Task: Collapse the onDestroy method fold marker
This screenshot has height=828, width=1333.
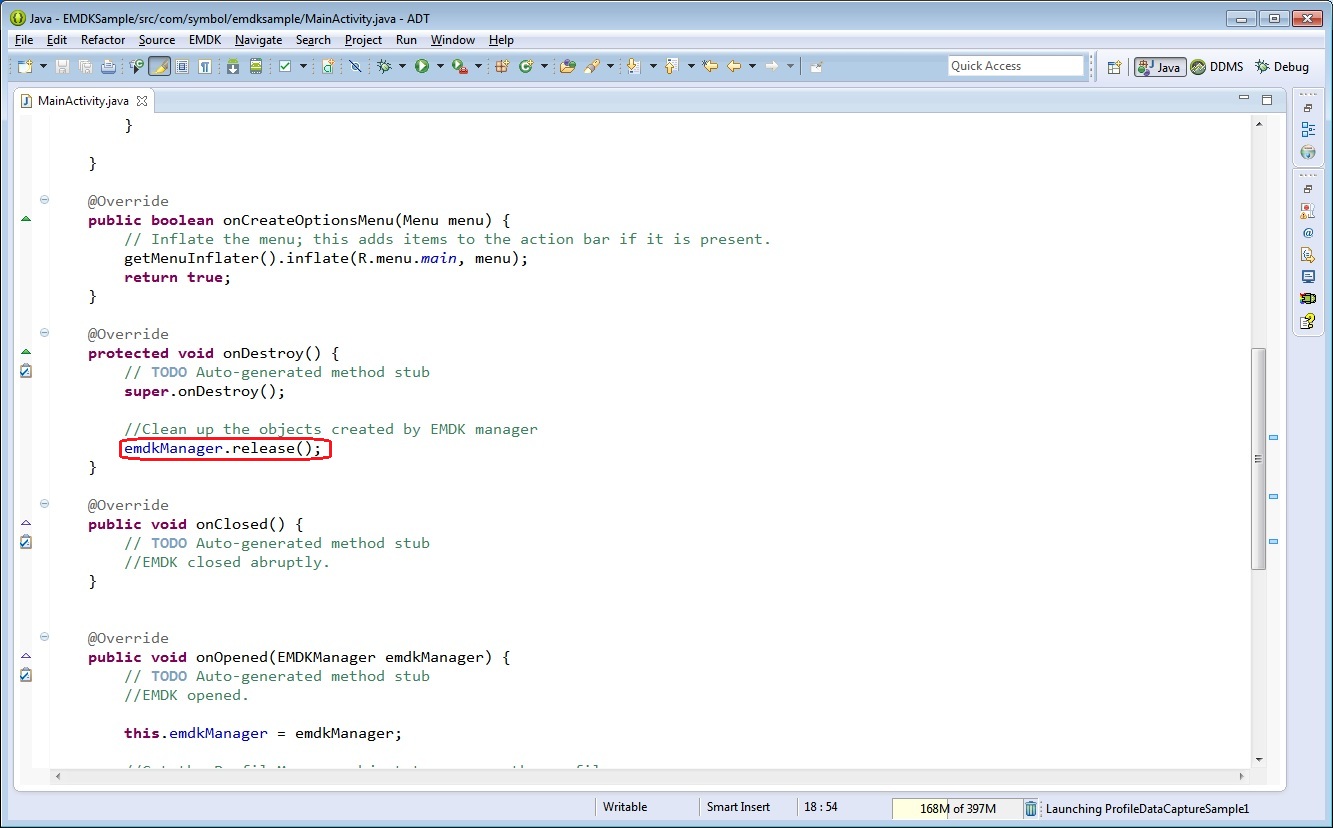Action: 44,333
